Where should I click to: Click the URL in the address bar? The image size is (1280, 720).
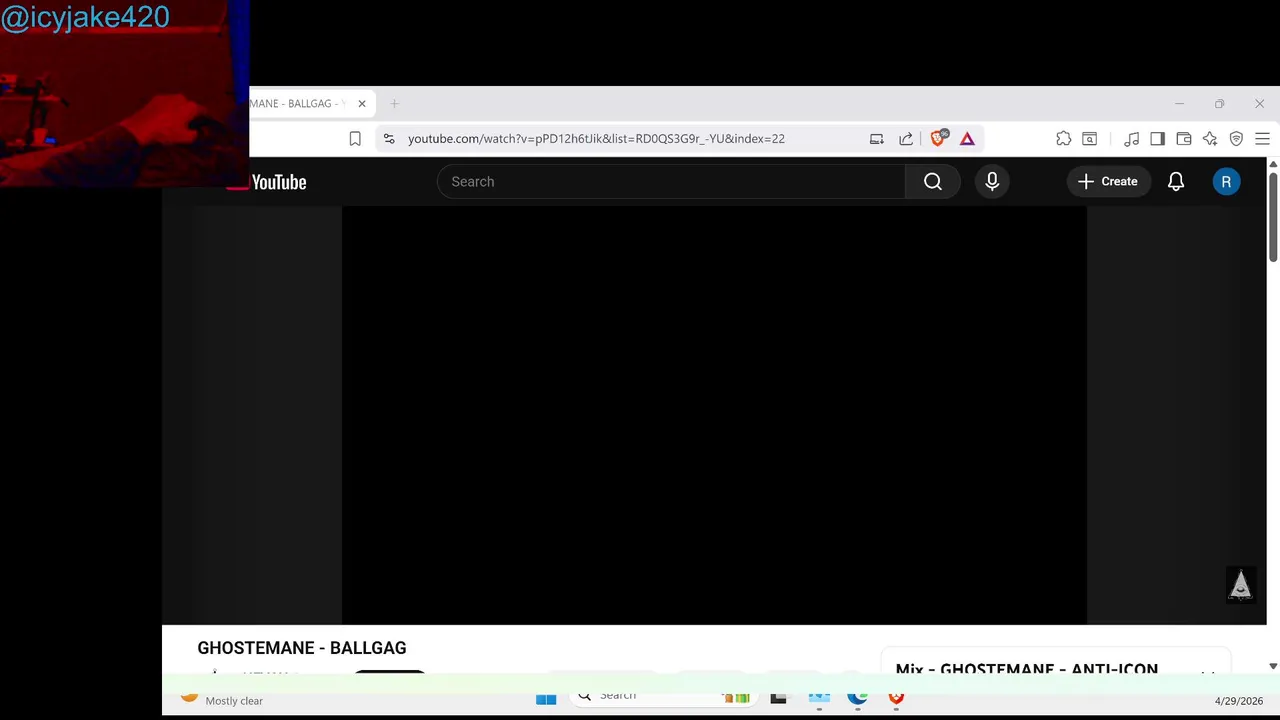click(x=596, y=139)
